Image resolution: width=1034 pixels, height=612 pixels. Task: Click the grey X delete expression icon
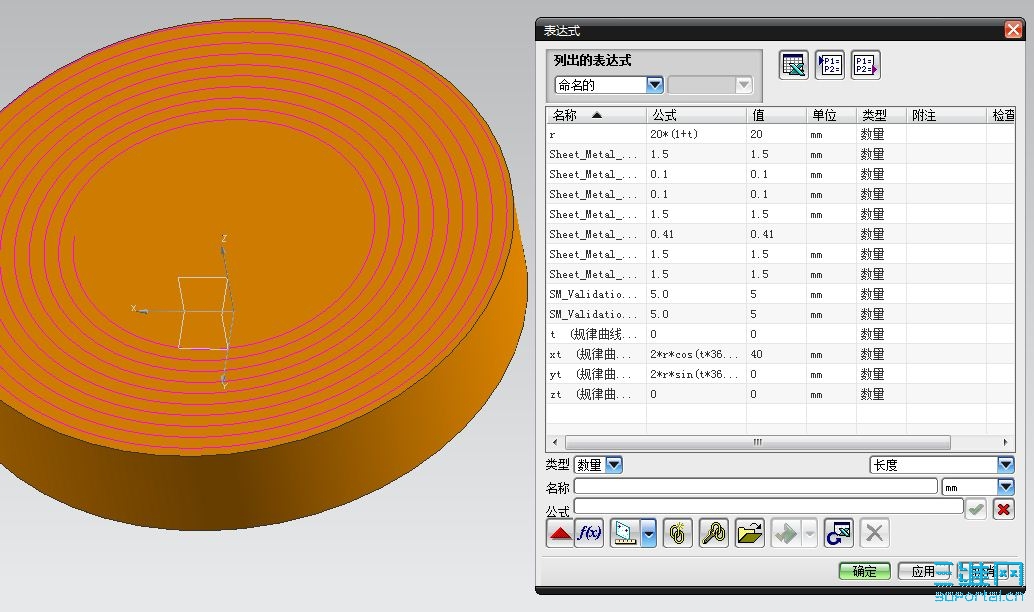pyautogui.click(x=874, y=533)
